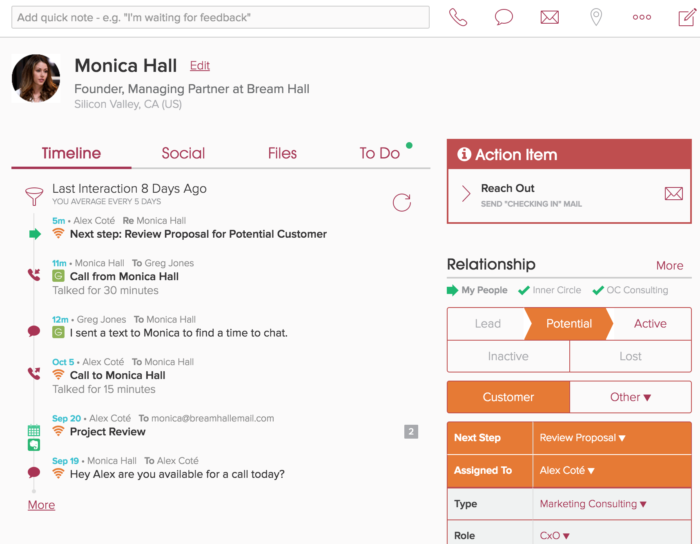Open the Call from Monica Hall entry
The height and width of the screenshot is (544, 700).
coord(124,276)
